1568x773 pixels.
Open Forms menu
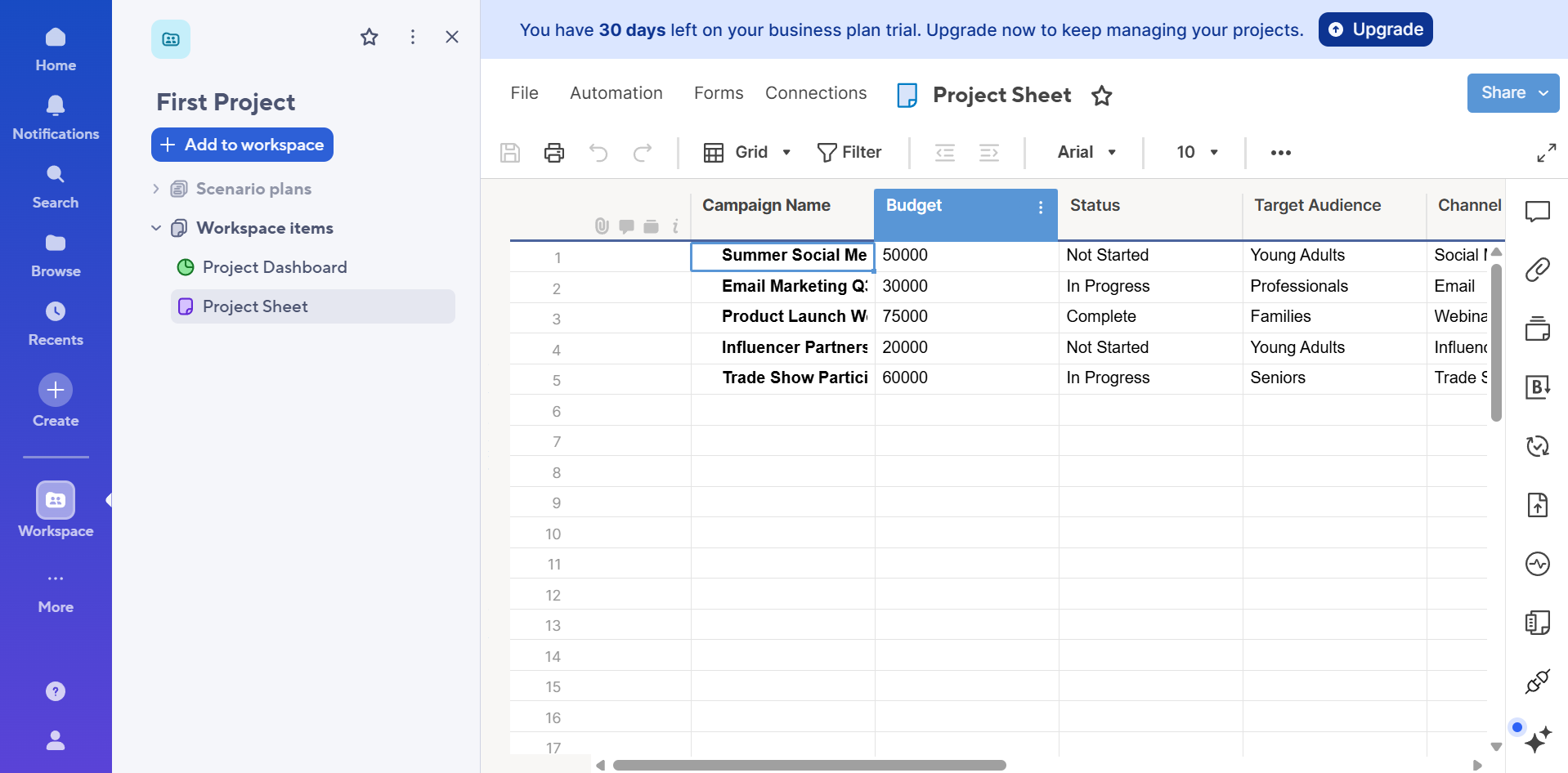(719, 93)
